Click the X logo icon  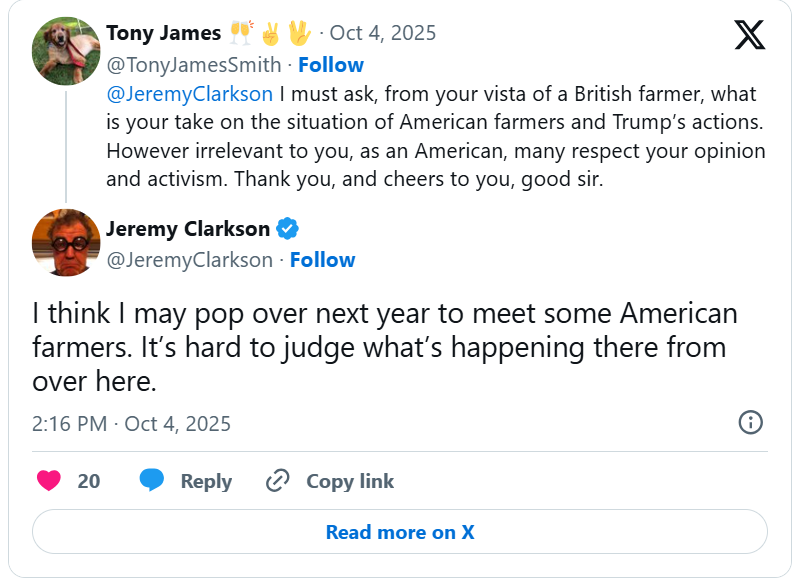[x=749, y=34]
